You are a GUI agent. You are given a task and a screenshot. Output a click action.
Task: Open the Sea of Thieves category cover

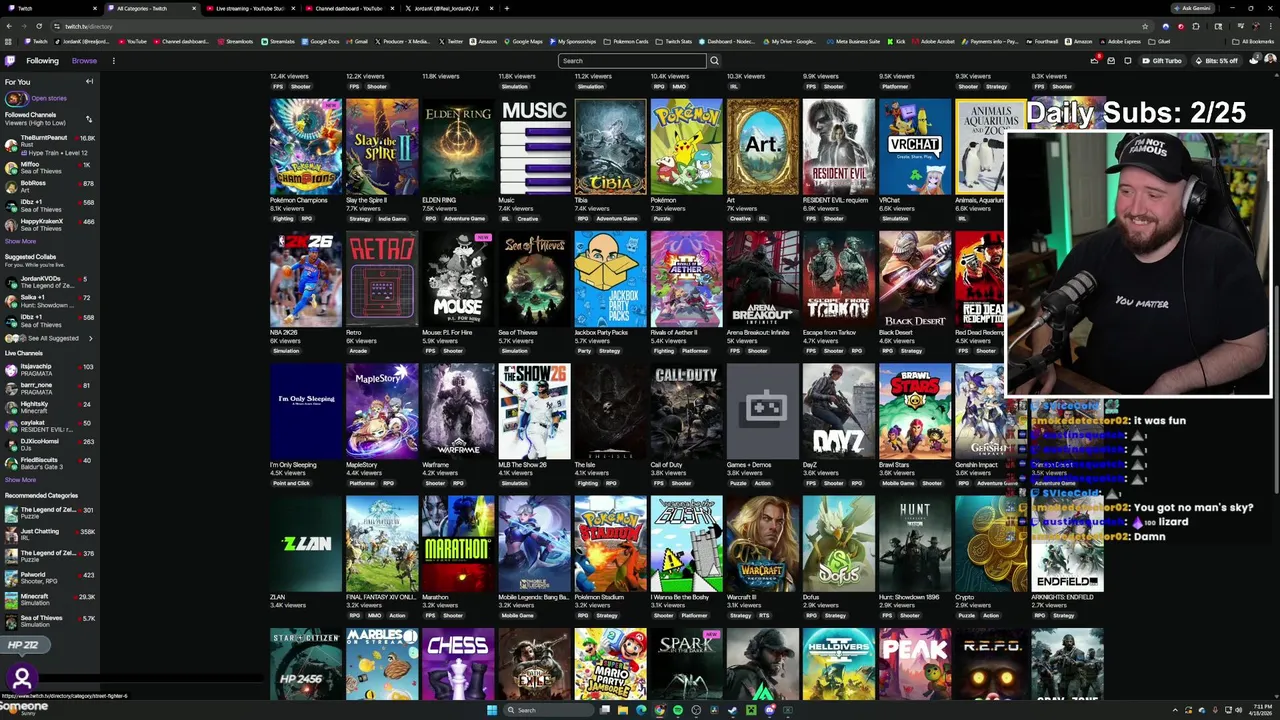coord(534,279)
